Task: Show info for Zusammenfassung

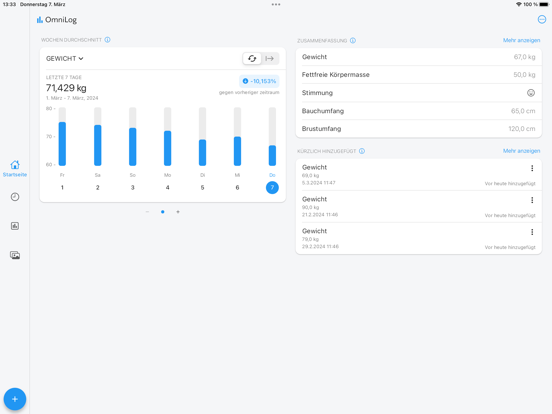Action: [353, 40]
